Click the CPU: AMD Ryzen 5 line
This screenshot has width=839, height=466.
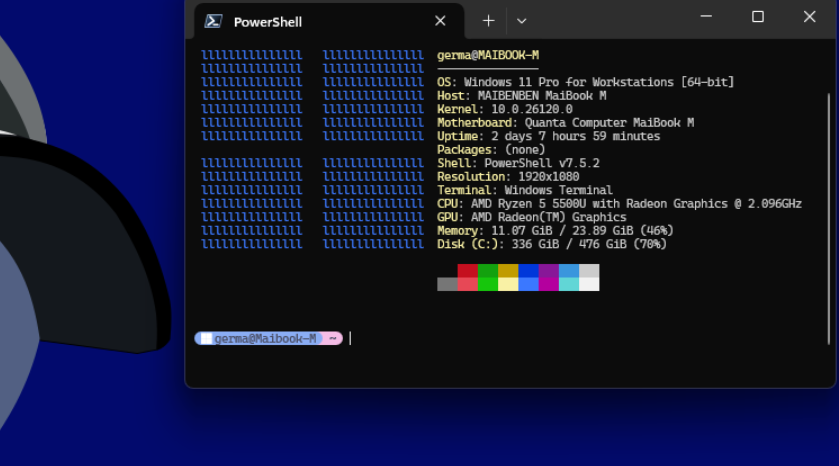coord(619,204)
